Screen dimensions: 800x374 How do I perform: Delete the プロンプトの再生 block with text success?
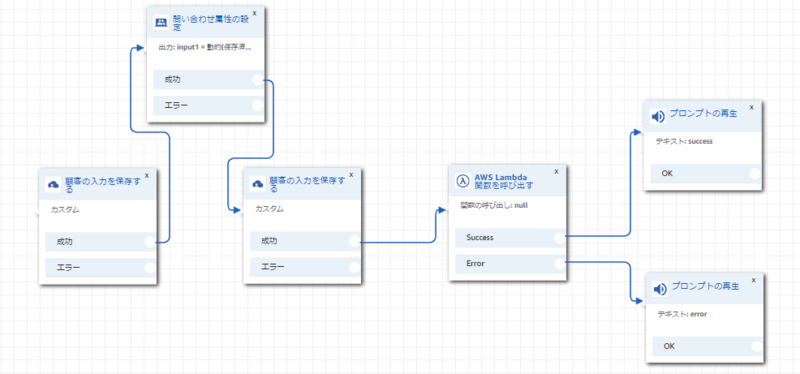pos(752,107)
